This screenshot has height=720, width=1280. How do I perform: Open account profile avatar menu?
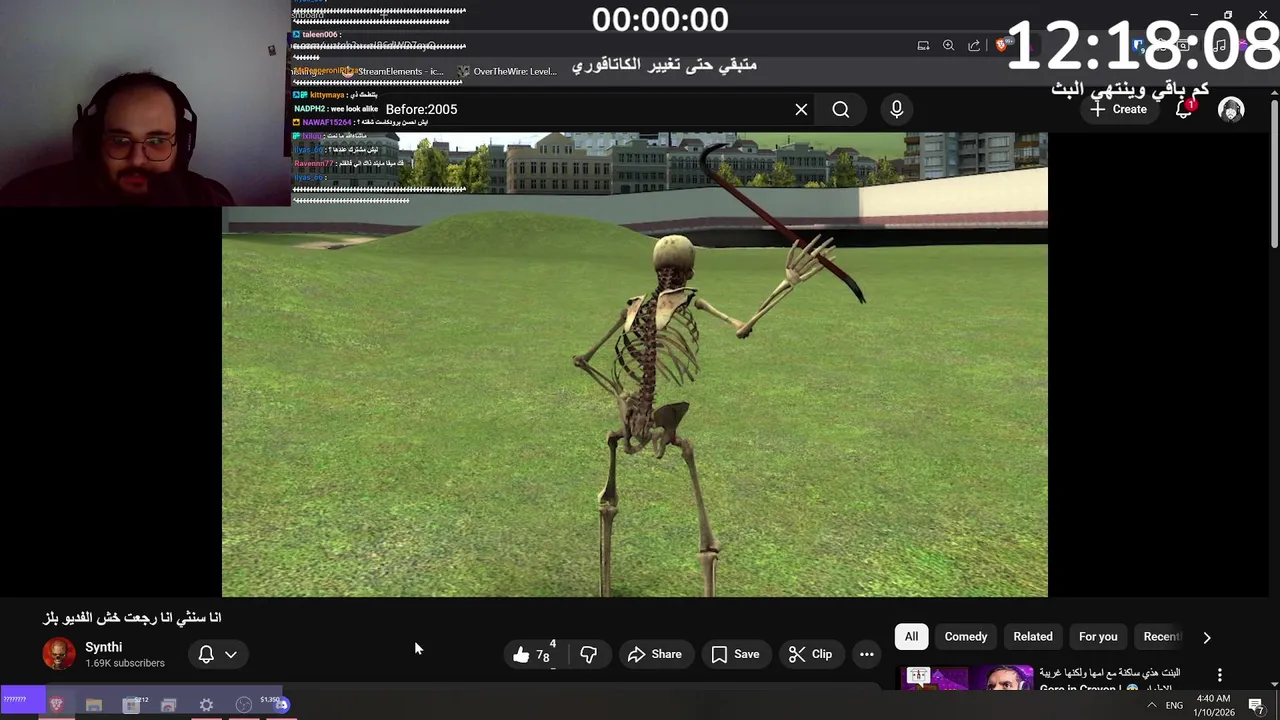1232,109
